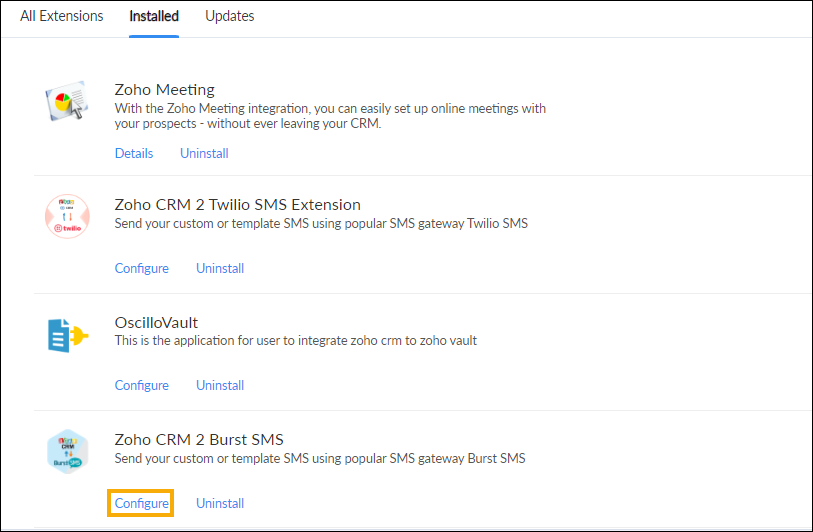Uninstall the Zoho Meeting extension

(204, 153)
